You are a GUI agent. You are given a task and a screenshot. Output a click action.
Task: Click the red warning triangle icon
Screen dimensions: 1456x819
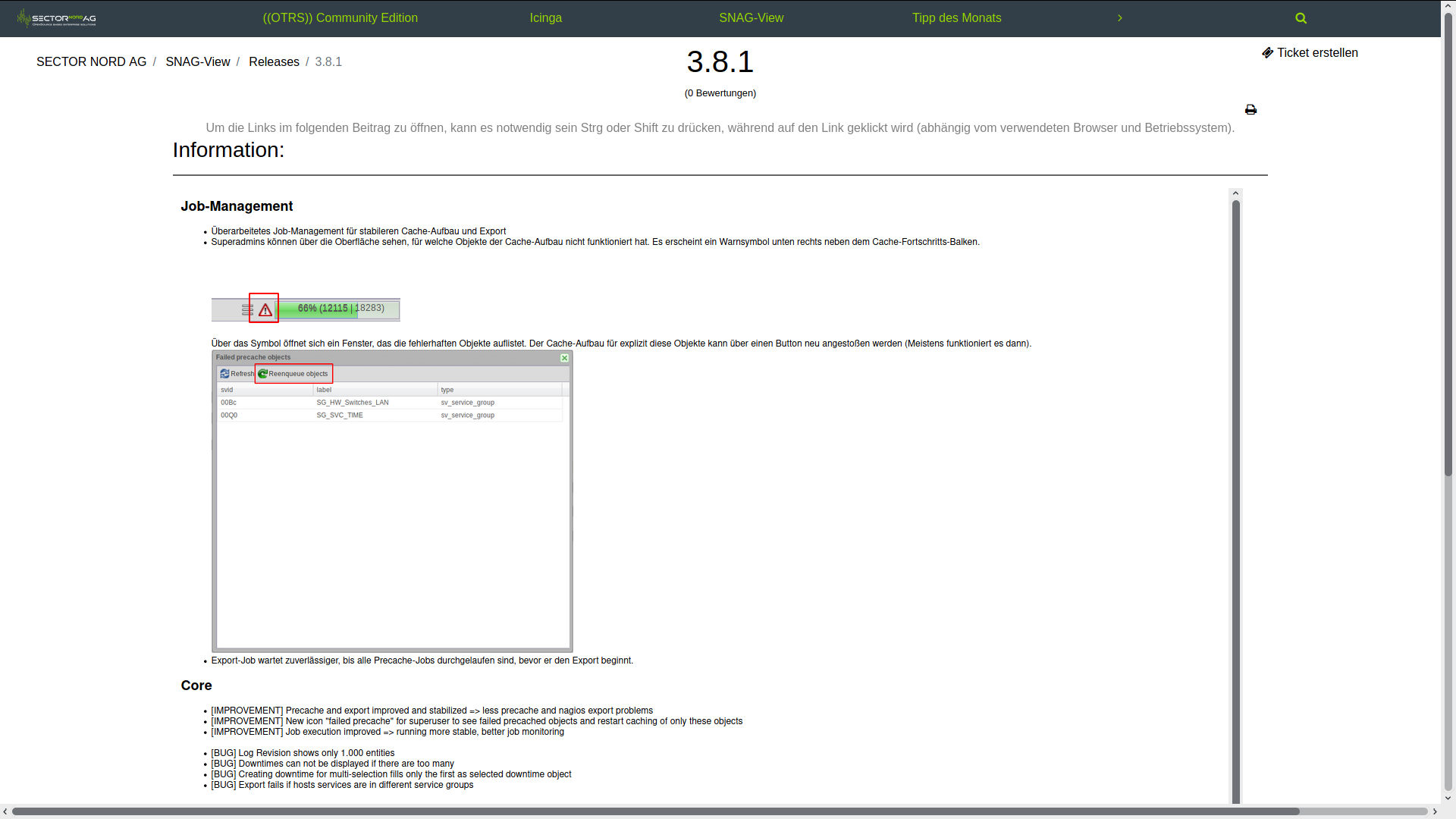(265, 309)
